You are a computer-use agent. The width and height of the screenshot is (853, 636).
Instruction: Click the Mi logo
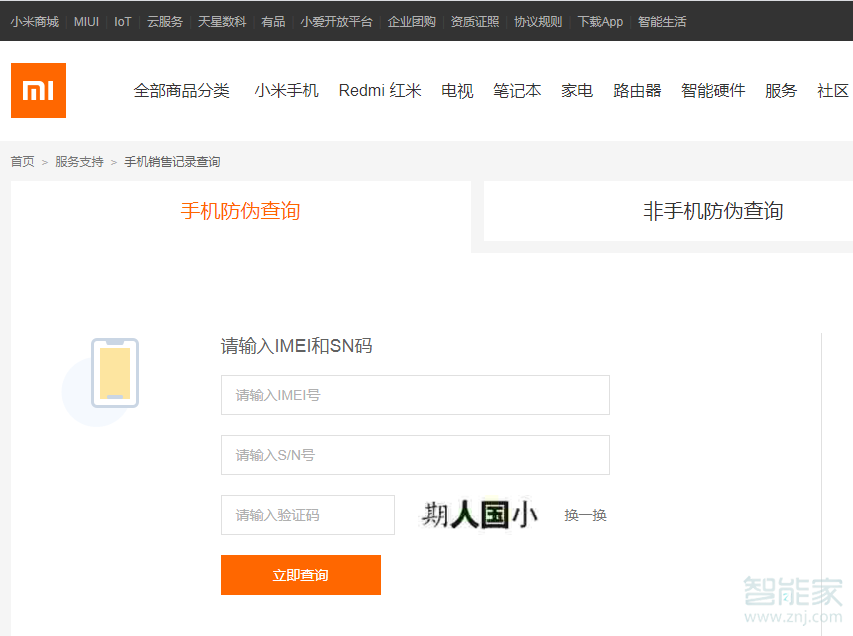coord(38,90)
